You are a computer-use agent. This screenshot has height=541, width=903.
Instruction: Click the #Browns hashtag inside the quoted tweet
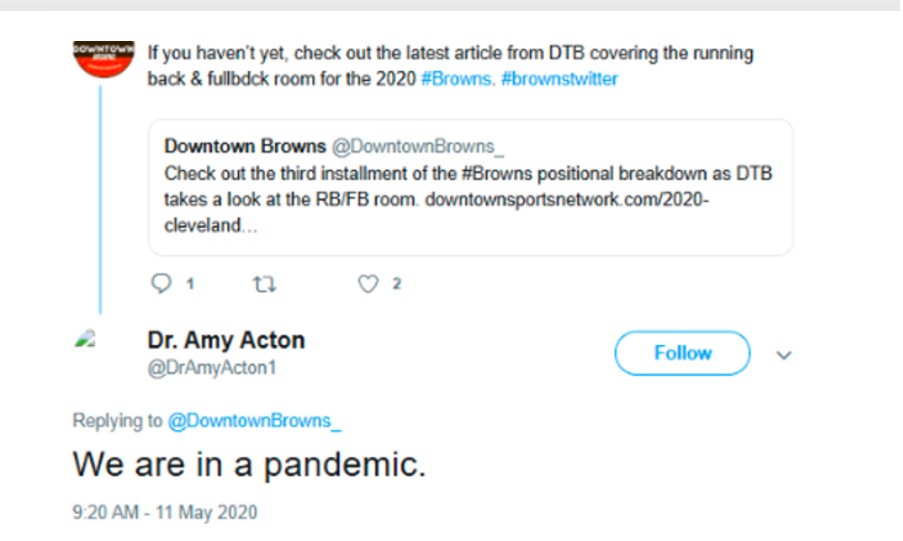500,173
